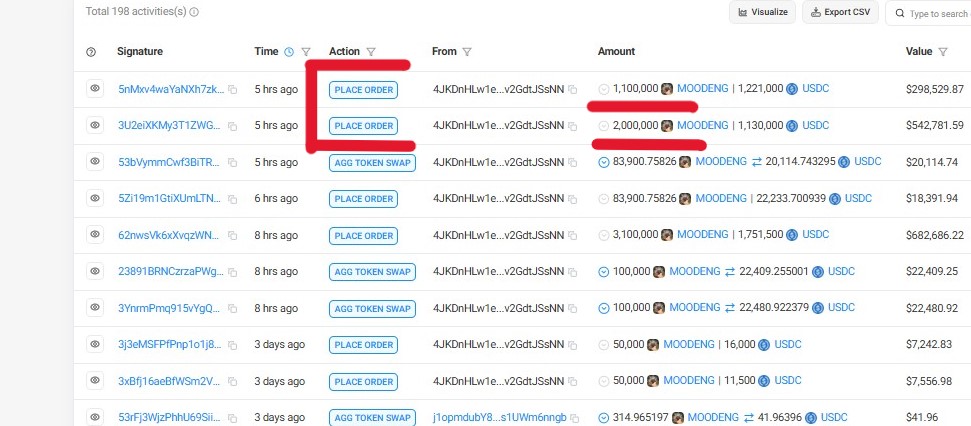Open eye view for 3U2eiXKMy3T1ZWG transaction
971x426 pixels.
pos(95,125)
